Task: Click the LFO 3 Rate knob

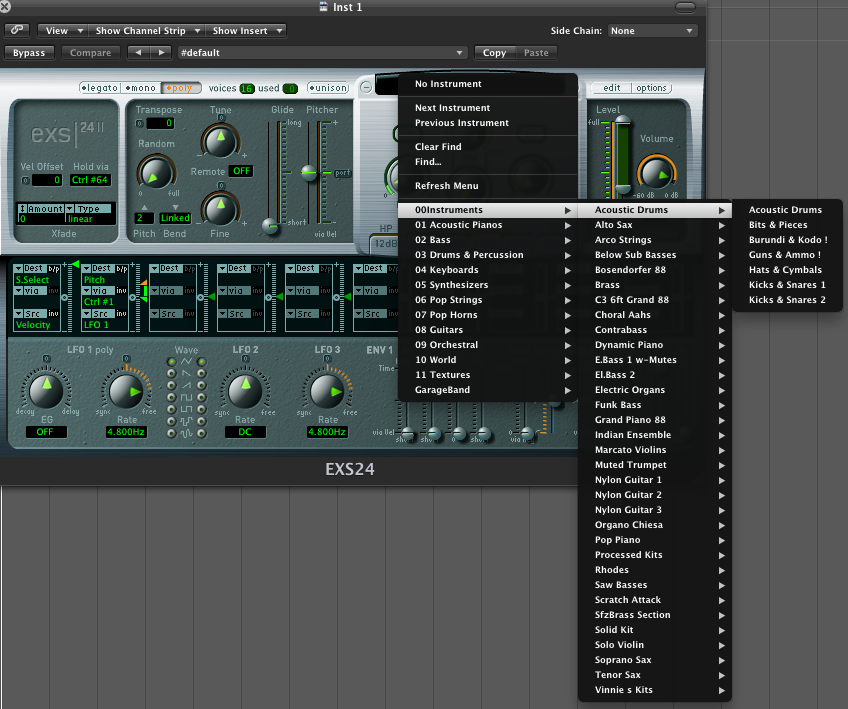Action: pos(327,390)
